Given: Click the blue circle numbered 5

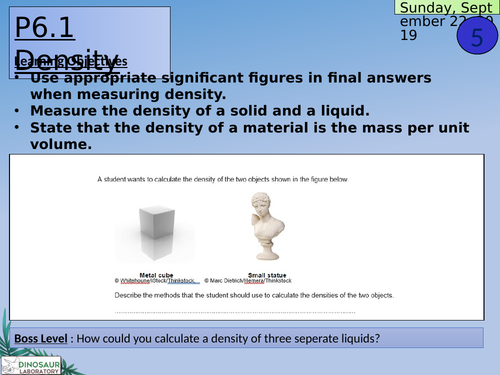Looking at the screenshot, I should (x=477, y=36).
